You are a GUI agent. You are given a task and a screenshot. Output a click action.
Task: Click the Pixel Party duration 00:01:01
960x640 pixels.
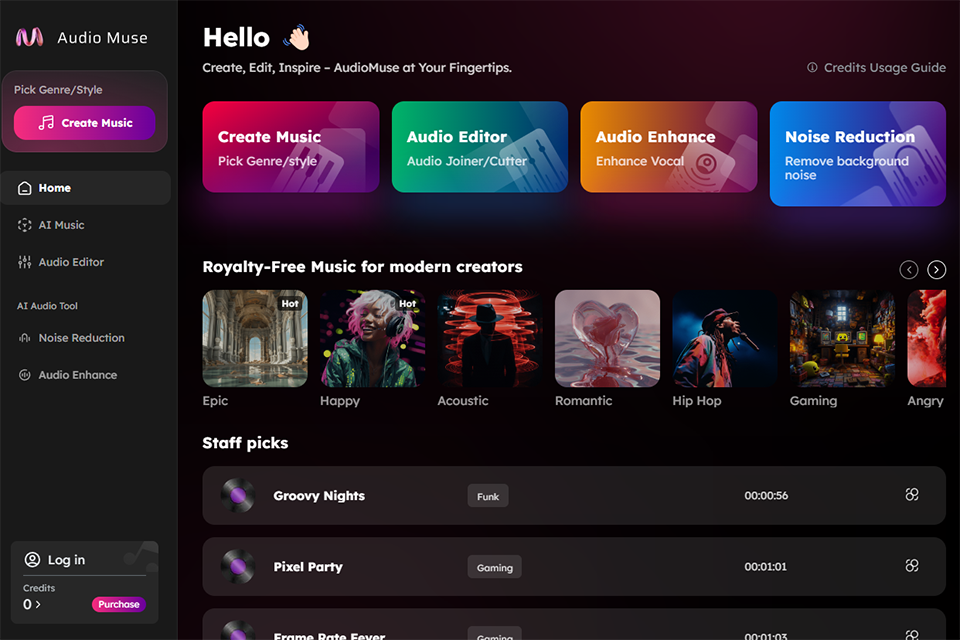point(765,567)
